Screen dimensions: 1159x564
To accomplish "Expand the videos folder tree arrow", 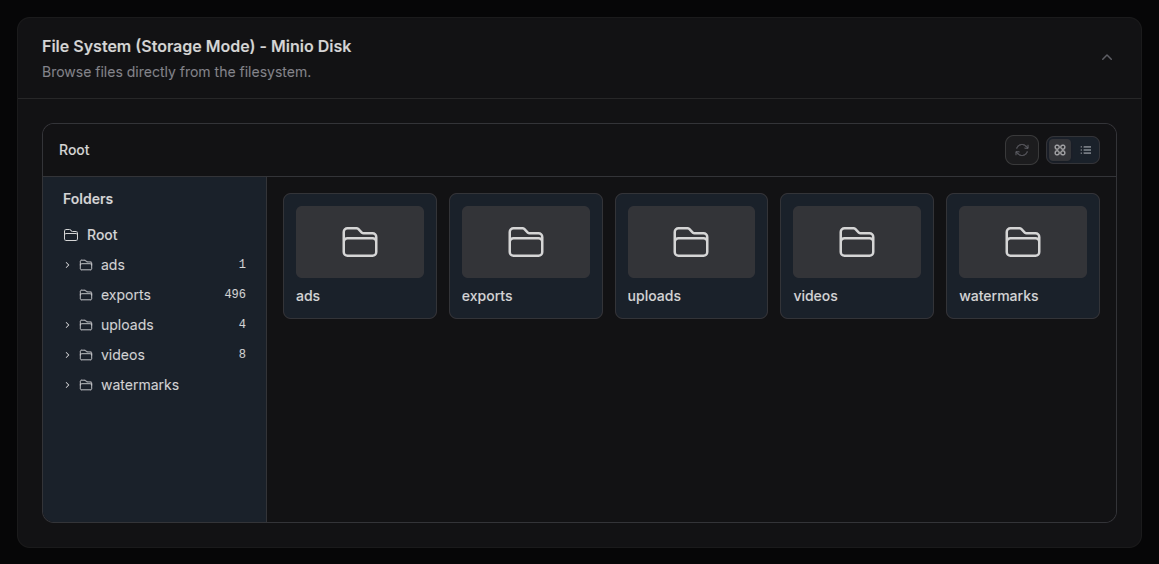I will (x=67, y=355).
